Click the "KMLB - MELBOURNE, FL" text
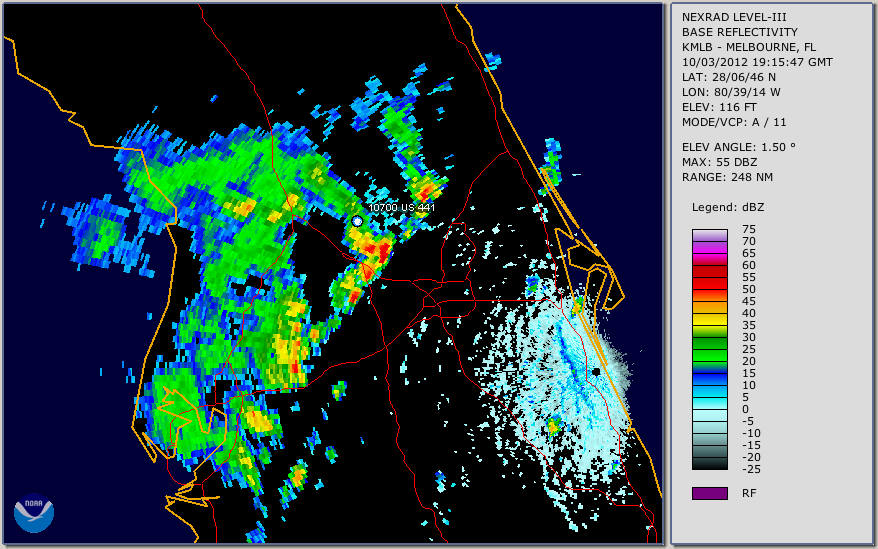The image size is (878, 549). pyautogui.click(x=749, y=47)
